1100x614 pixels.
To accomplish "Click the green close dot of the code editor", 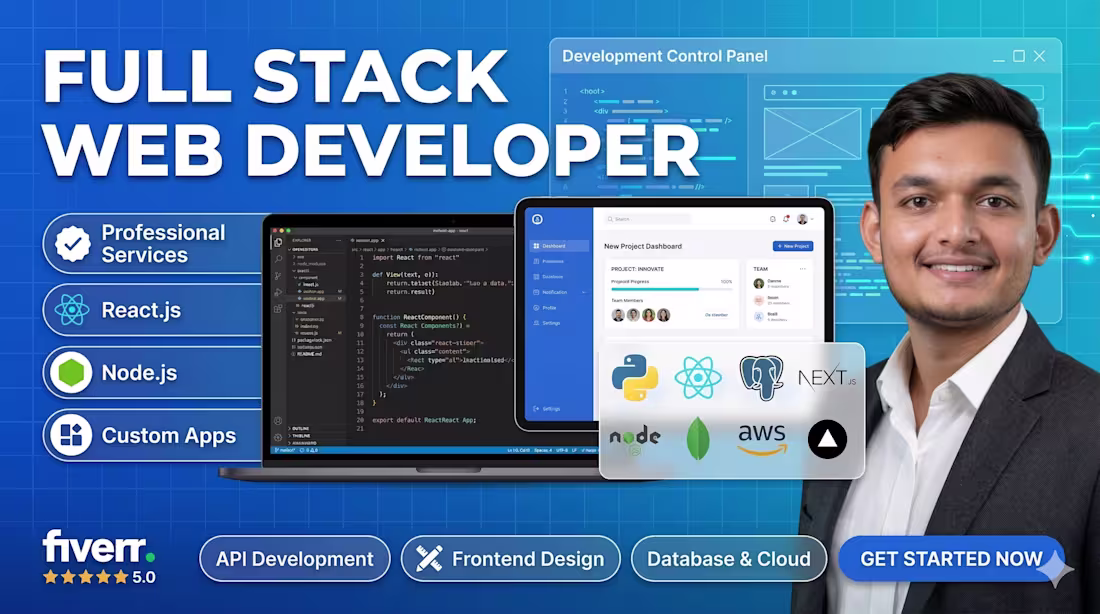I will [288, 230].
